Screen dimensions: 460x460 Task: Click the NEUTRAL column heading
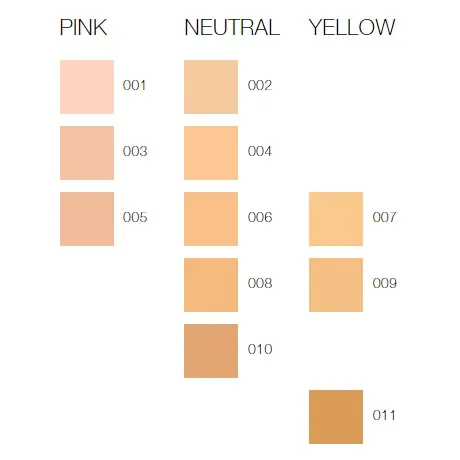232,27
